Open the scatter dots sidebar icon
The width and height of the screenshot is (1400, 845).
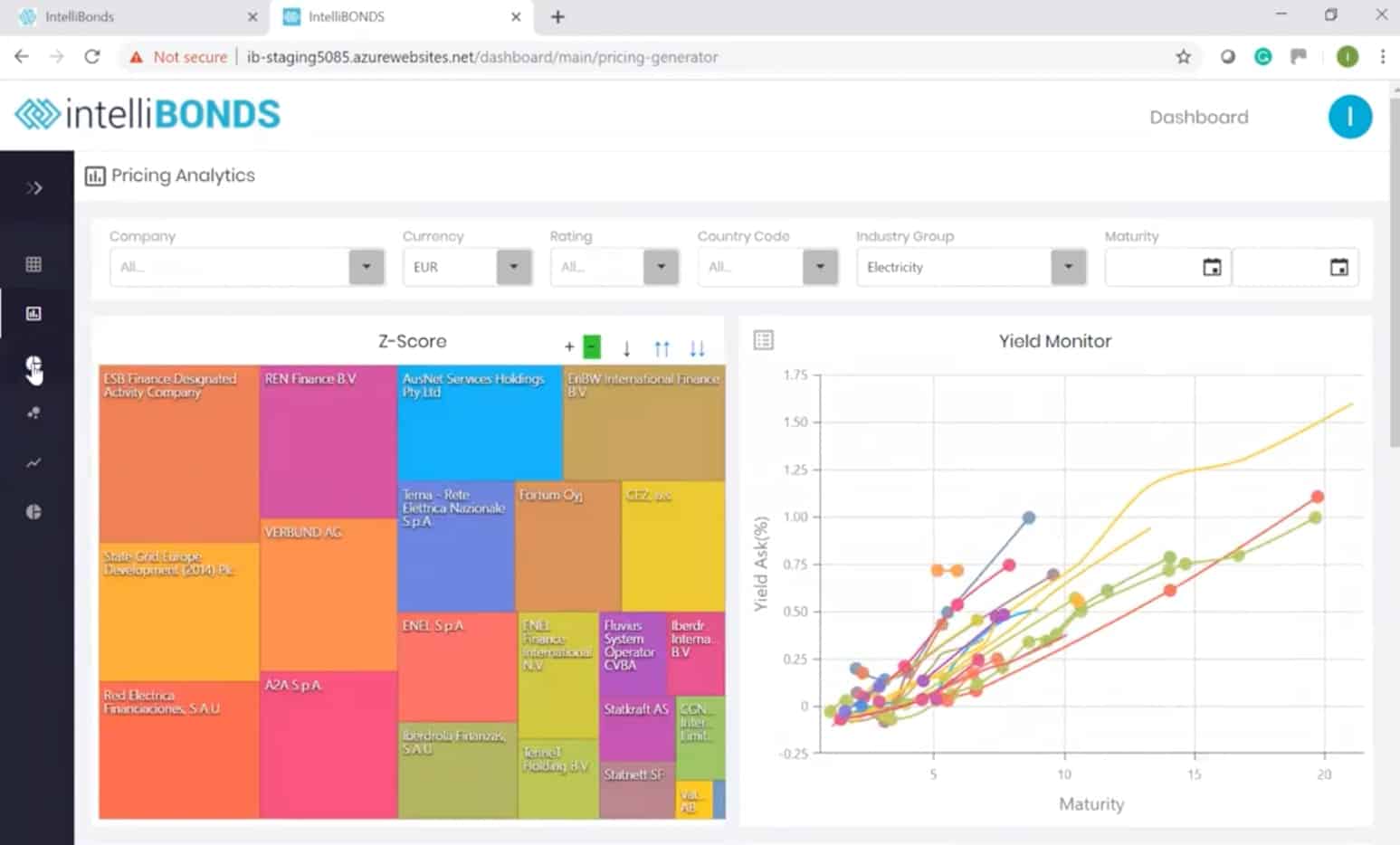click(x=33, y=413)
